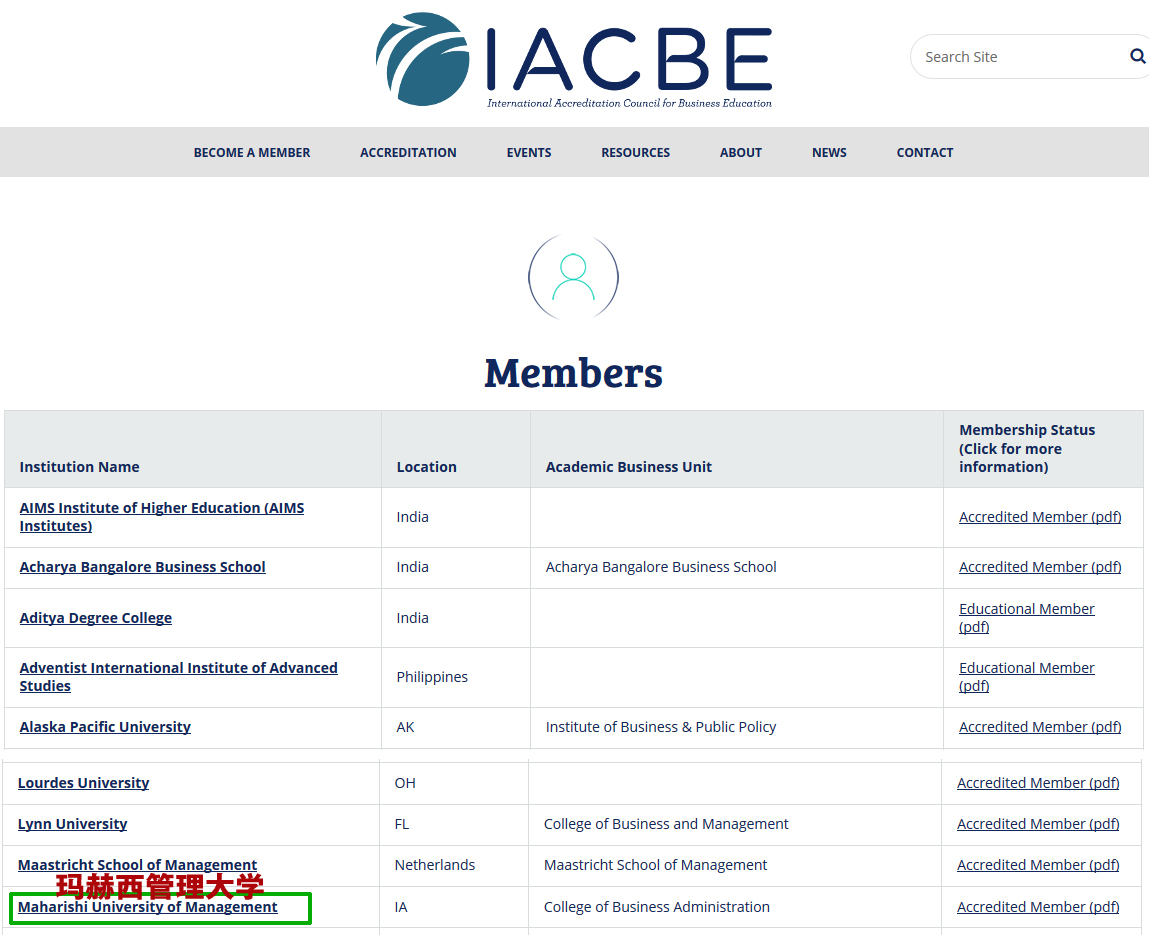Viewport: 1149px width, 935px height.
Task: Click the Members page heading
Action: coord(574,373)
